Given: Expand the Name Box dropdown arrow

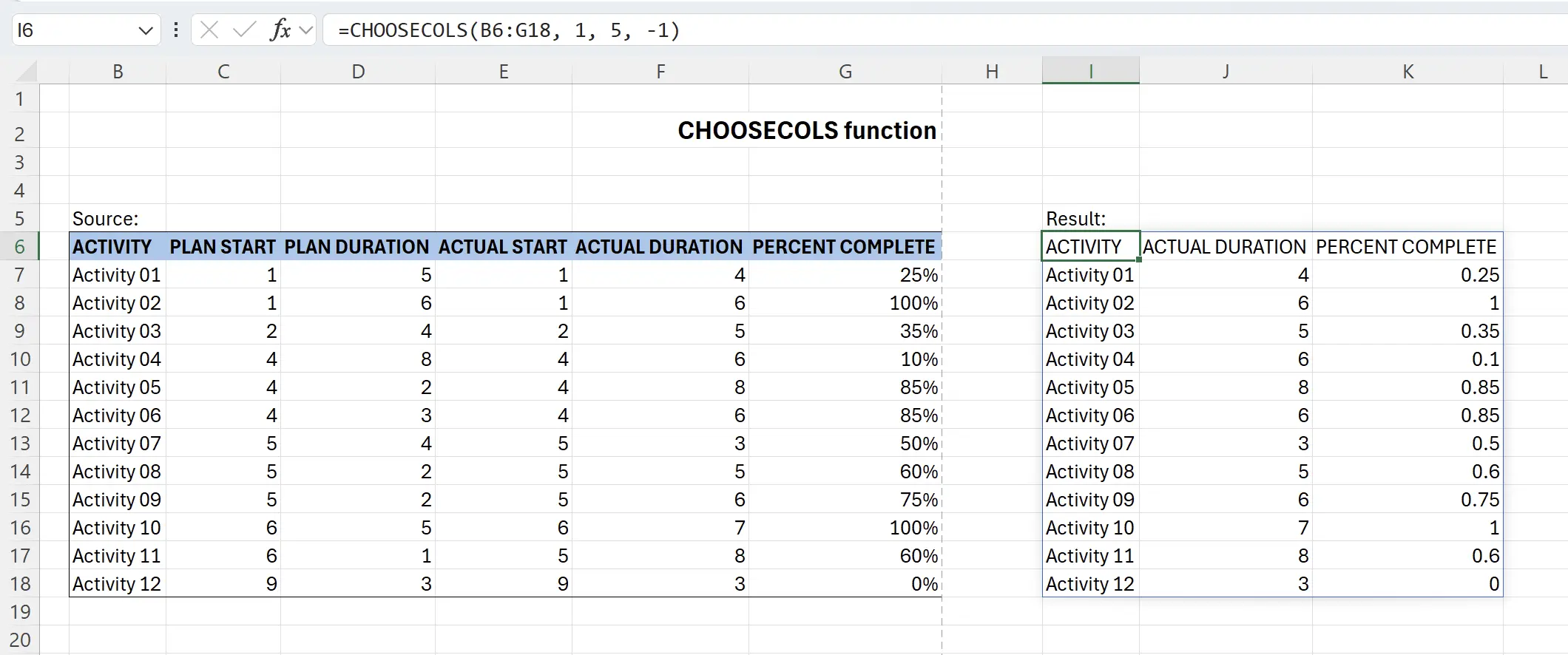Looking at the screenshot, I should (x=145, y=31).
